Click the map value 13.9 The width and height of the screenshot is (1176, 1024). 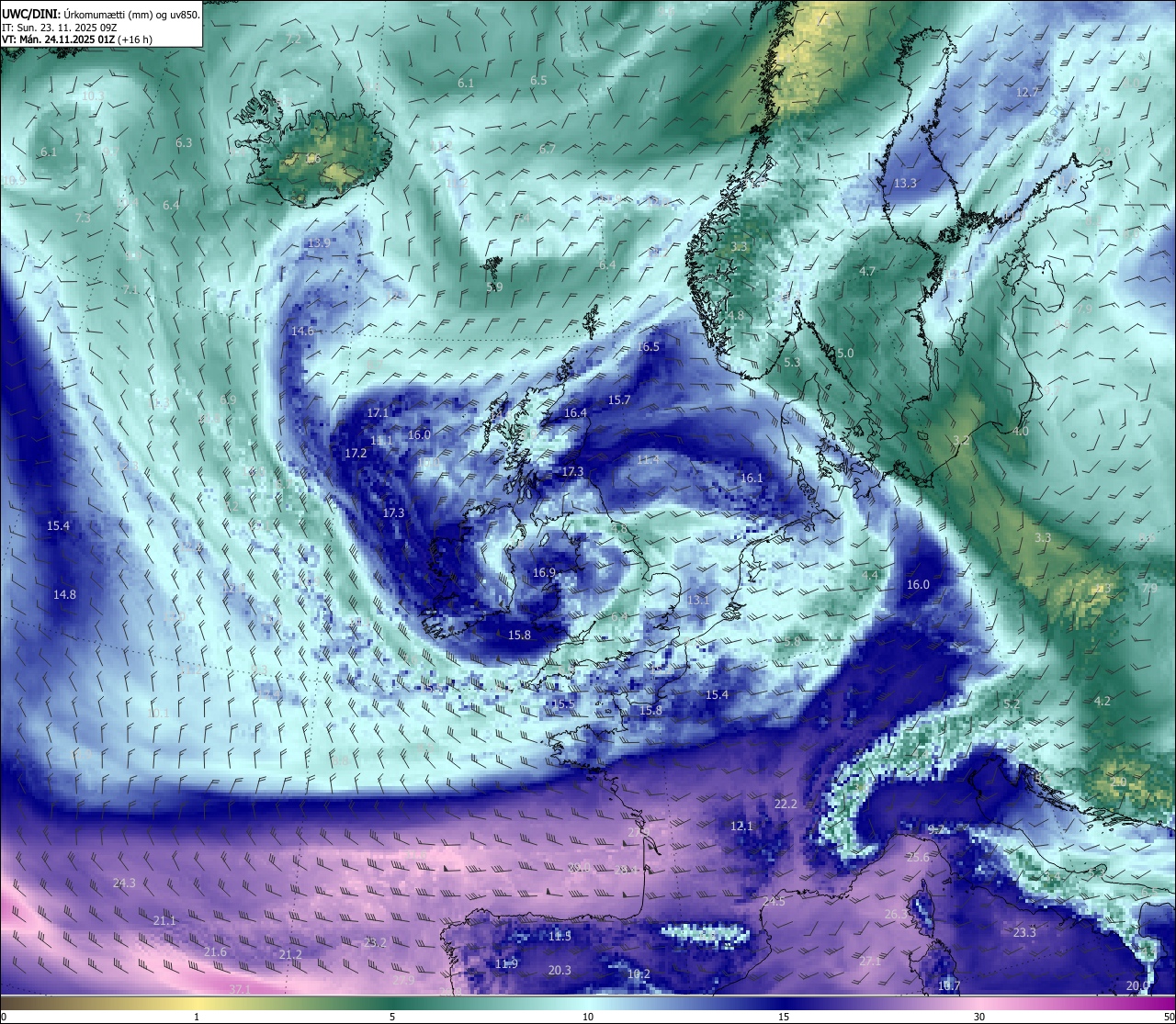pos(318,242)
